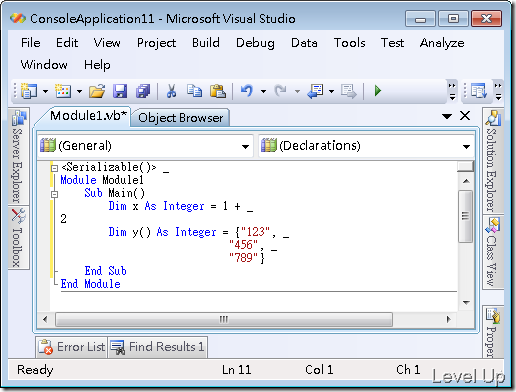This screenshot has width=516, height=392.
Task: Click the "Ln 11" status bar entry
Action: pyautogui.click(x=236, y=370)
